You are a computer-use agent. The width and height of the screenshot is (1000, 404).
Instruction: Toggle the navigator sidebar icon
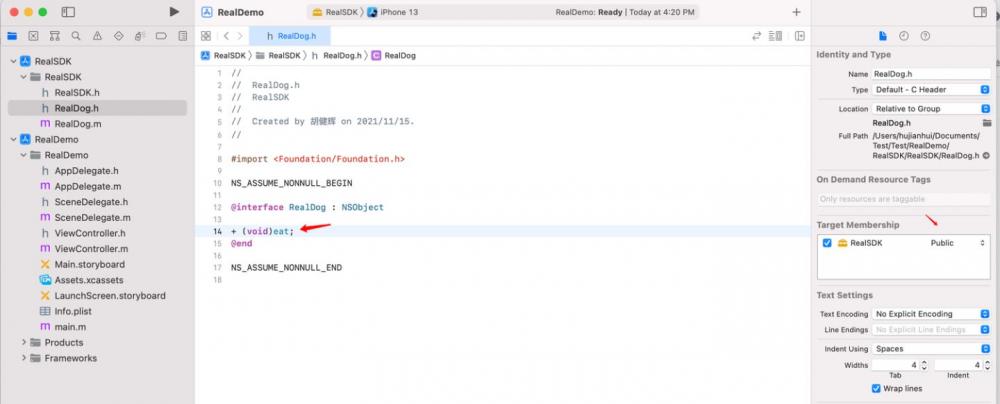click(68, 11)
